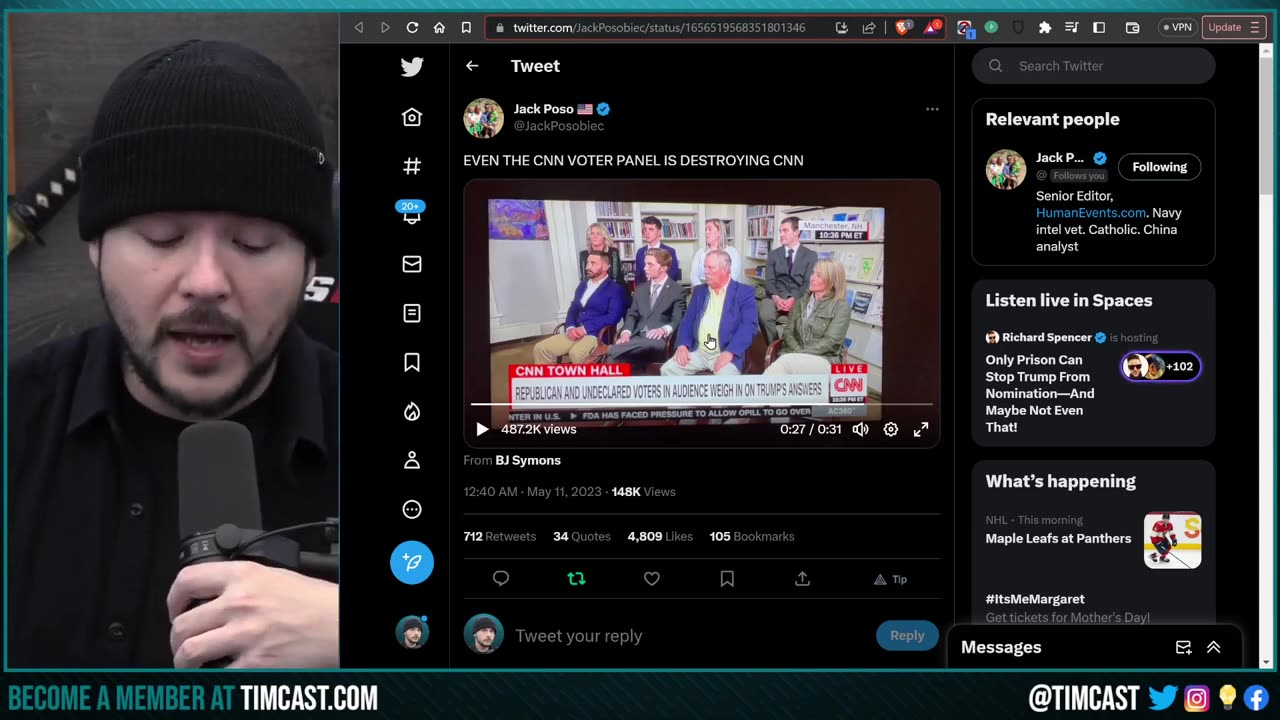This screenshot has width=1280, height=720.
Task: Reload the page
Action: [412, 28]
